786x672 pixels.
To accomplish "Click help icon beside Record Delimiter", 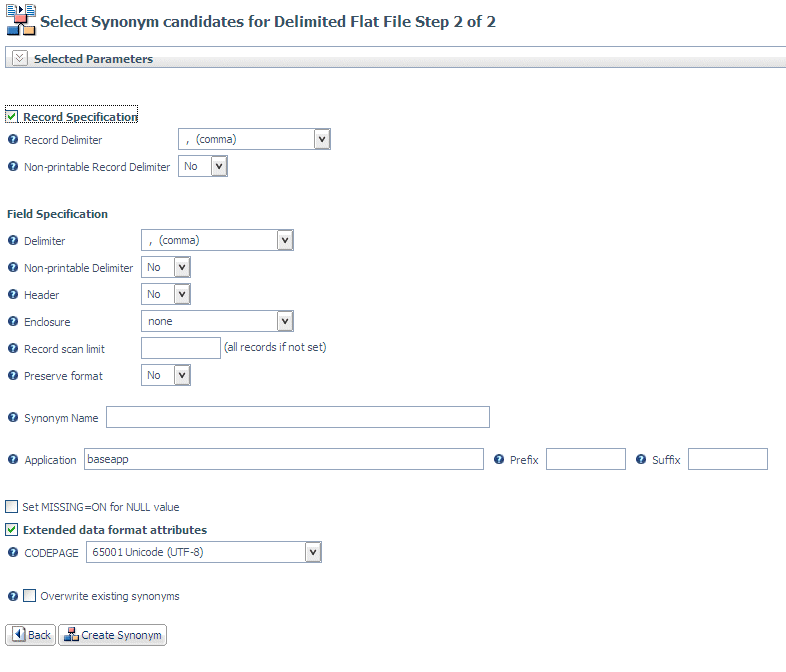I will pos(13,139).
